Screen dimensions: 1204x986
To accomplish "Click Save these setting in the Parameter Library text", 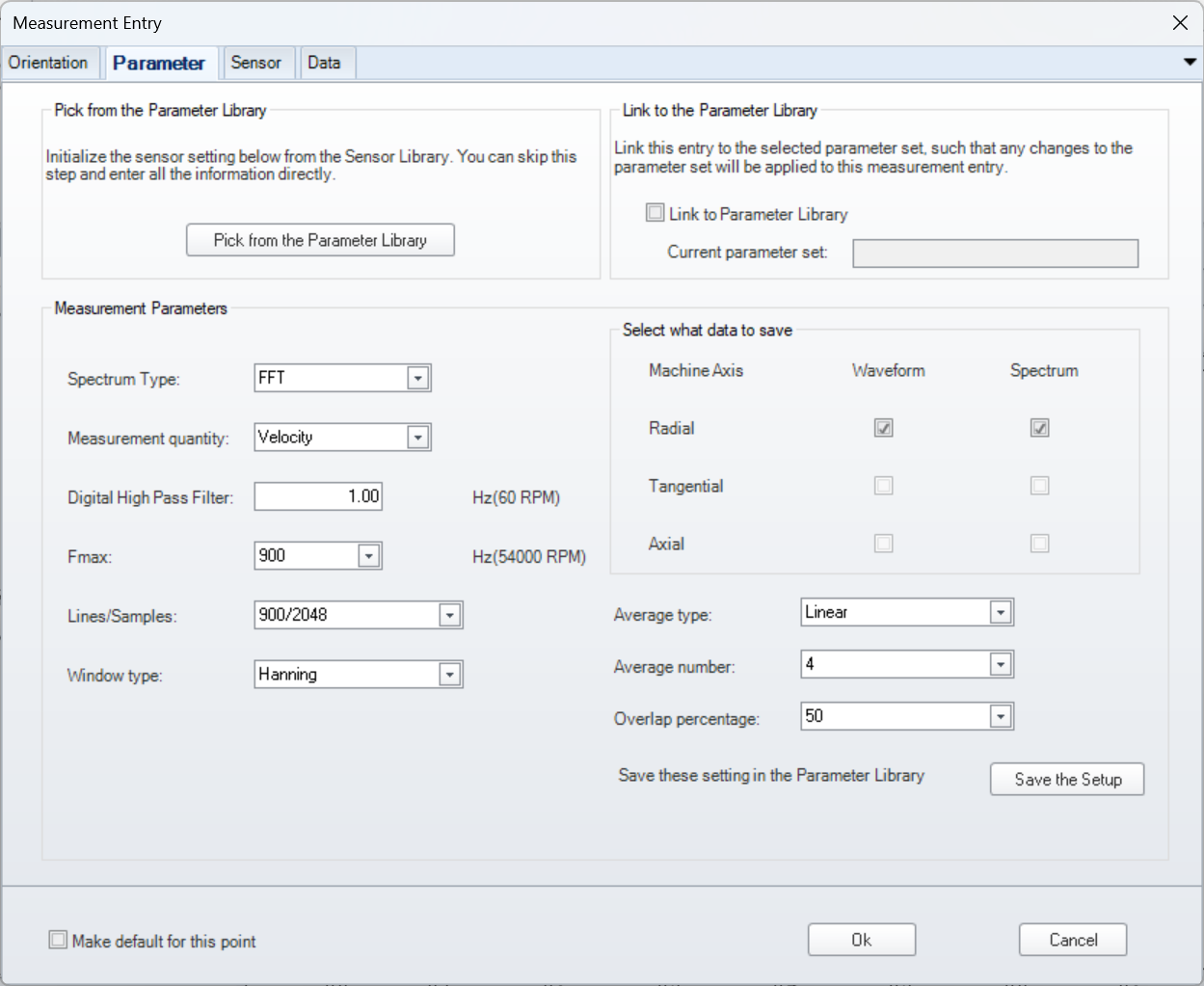I will tap(771, 776).
